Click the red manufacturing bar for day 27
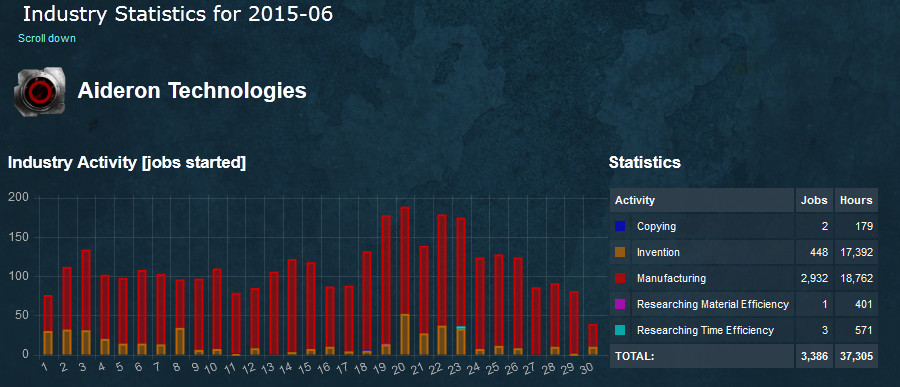Screen dimensions: 900x387 click(x=536, y=321)
